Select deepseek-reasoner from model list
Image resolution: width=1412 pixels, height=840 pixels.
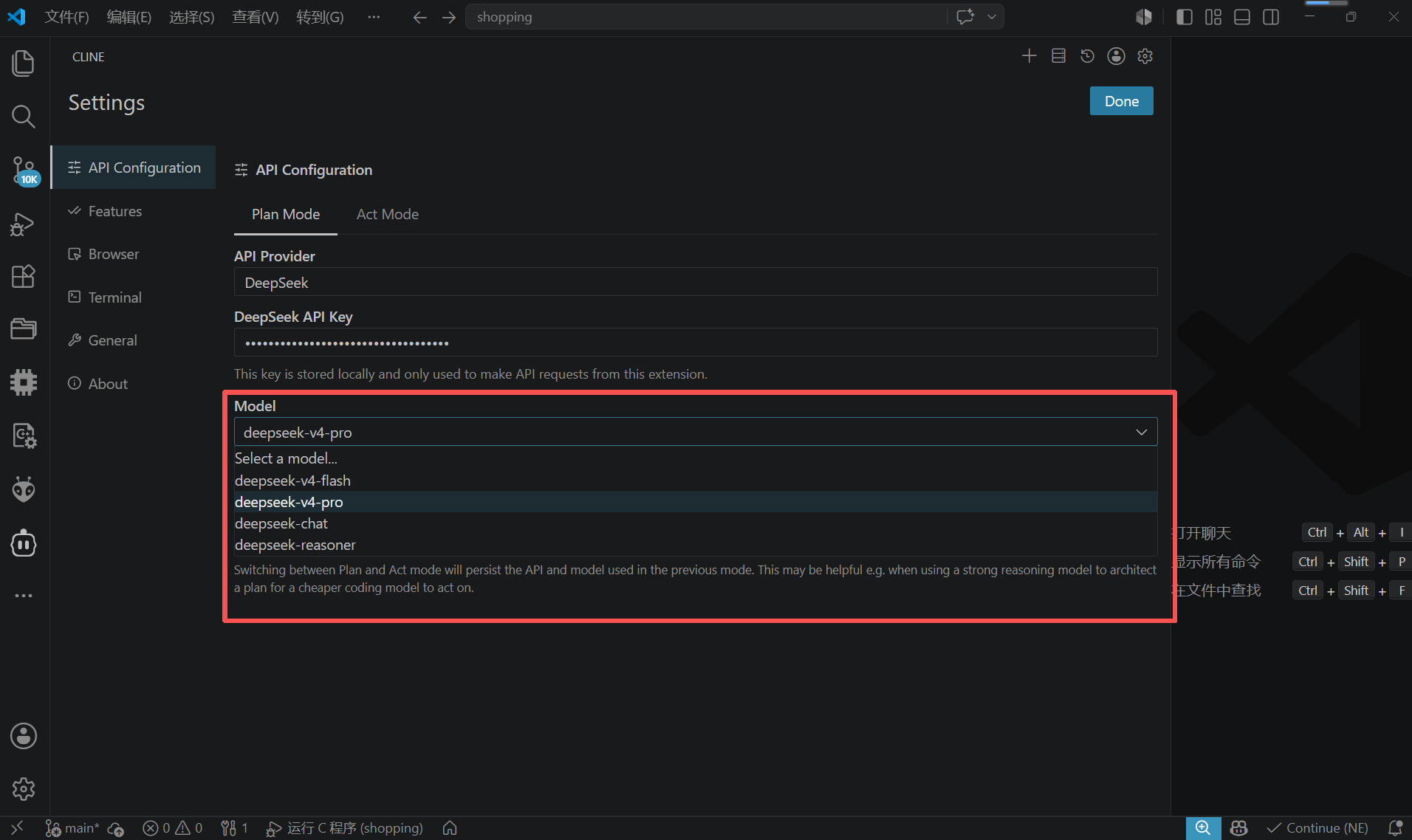pyautogui.click(x=696, y=545)
